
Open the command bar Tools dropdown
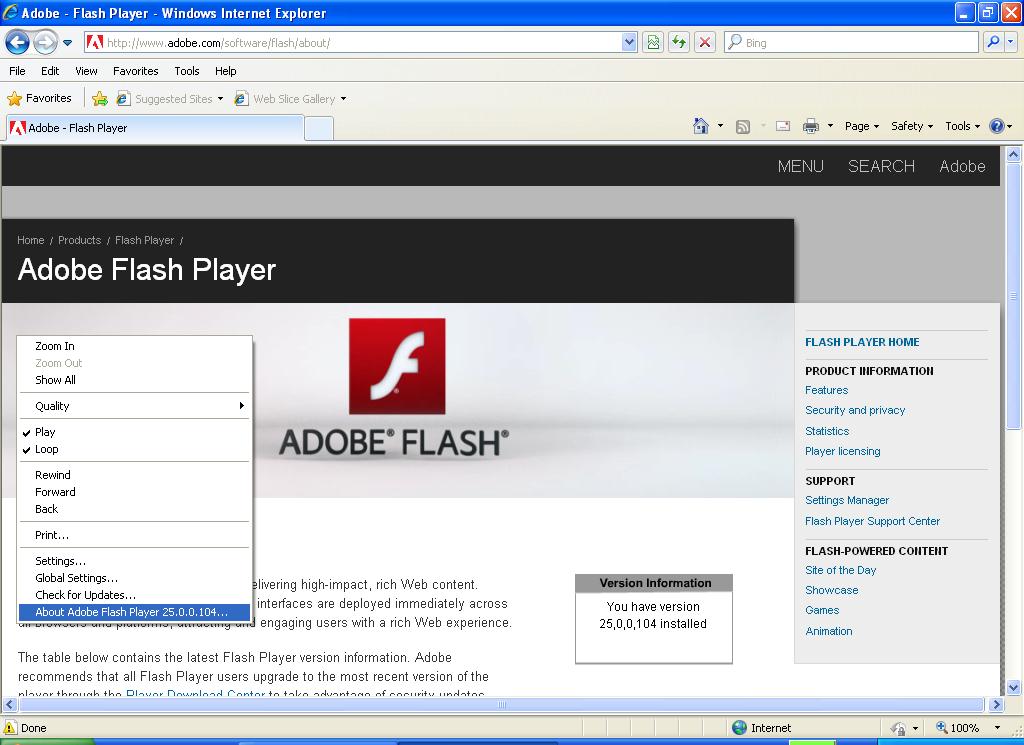click(963, 126)
